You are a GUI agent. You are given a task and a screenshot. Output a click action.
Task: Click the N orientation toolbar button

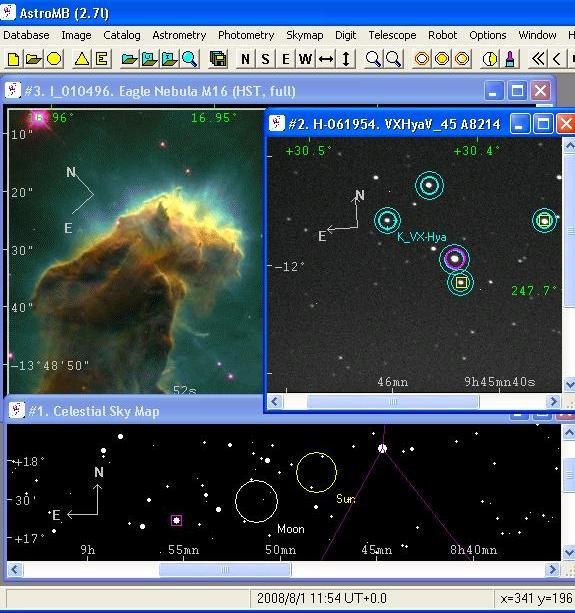[x=245, y=59]
